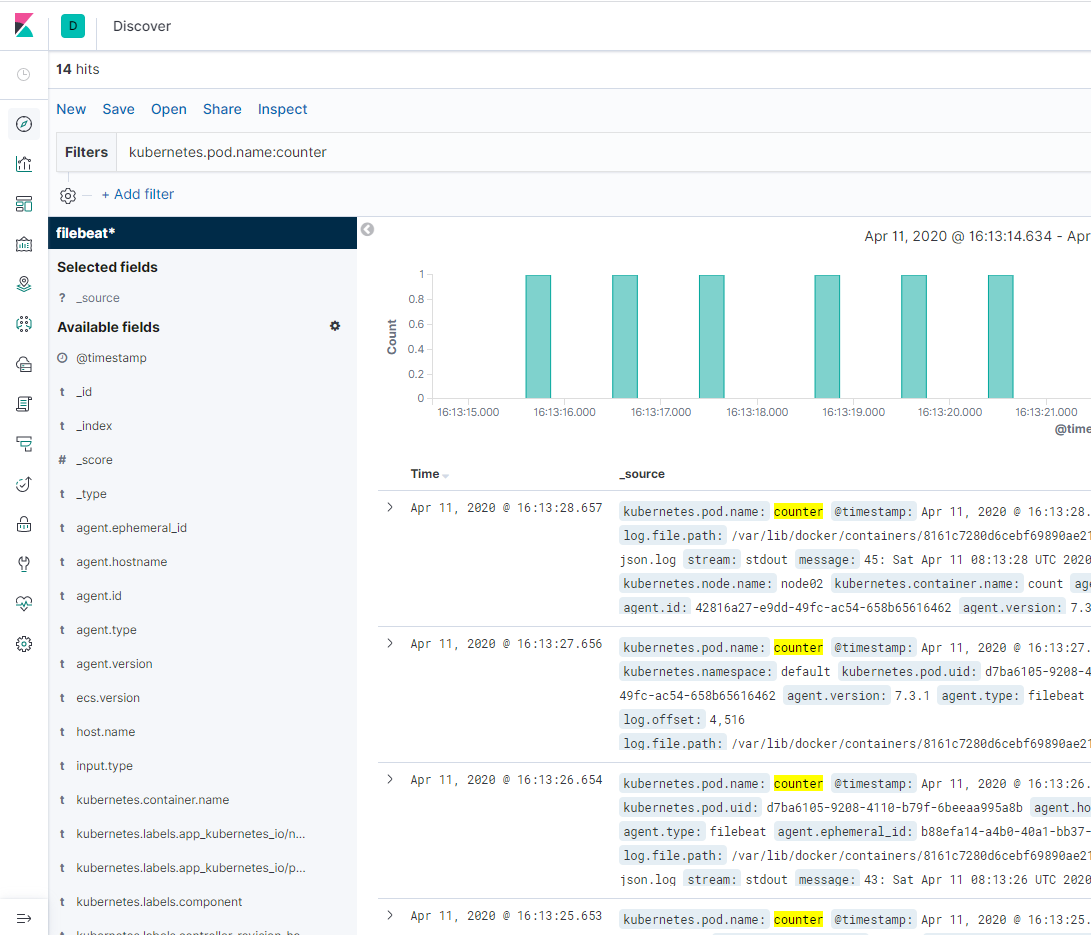The width and height of the screenshot is (1091, 935).
Task: Click the histogram bar near 16:13:16.000
Action: tap(538, 337)
